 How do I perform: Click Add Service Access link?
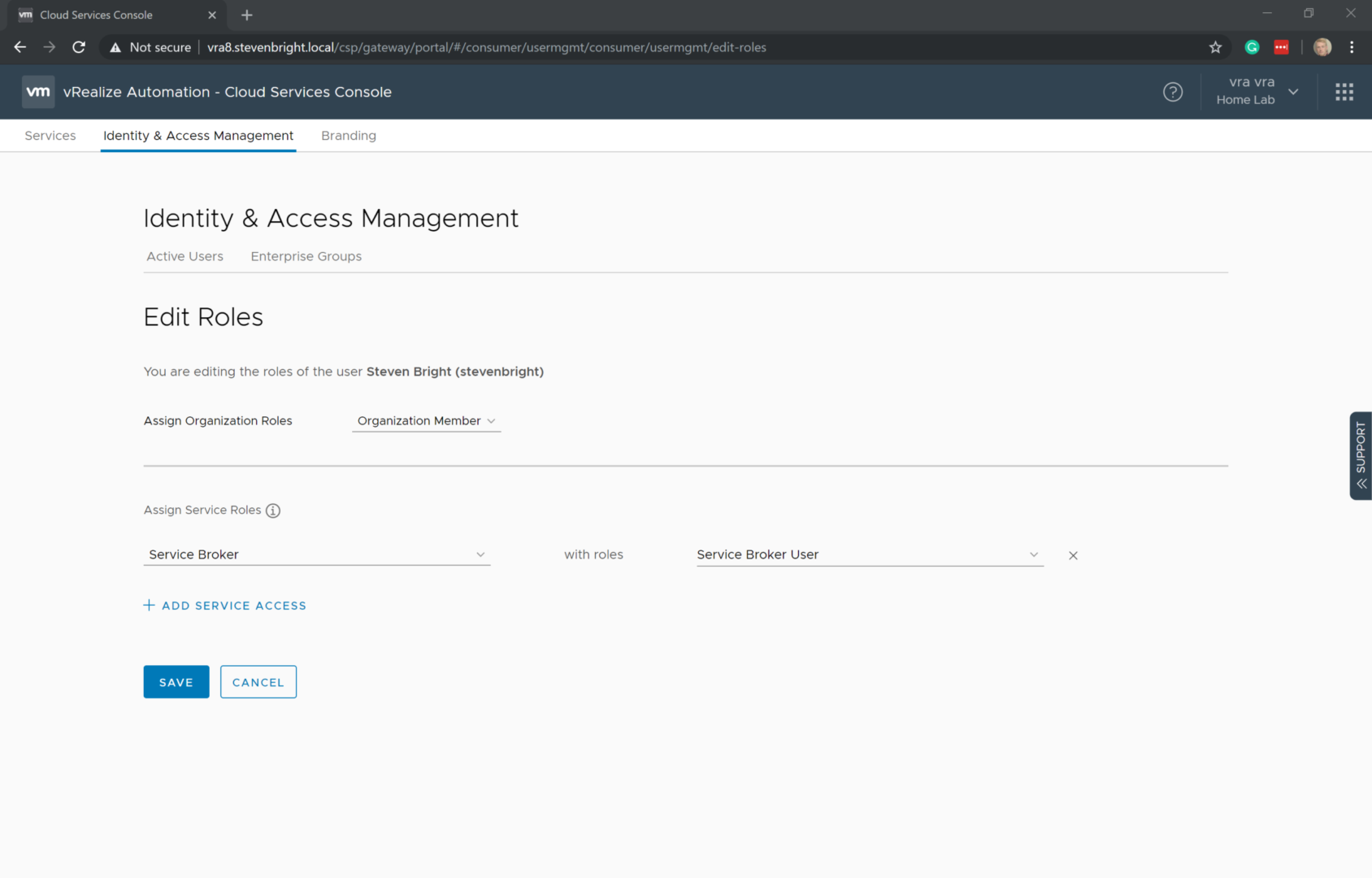225,606
